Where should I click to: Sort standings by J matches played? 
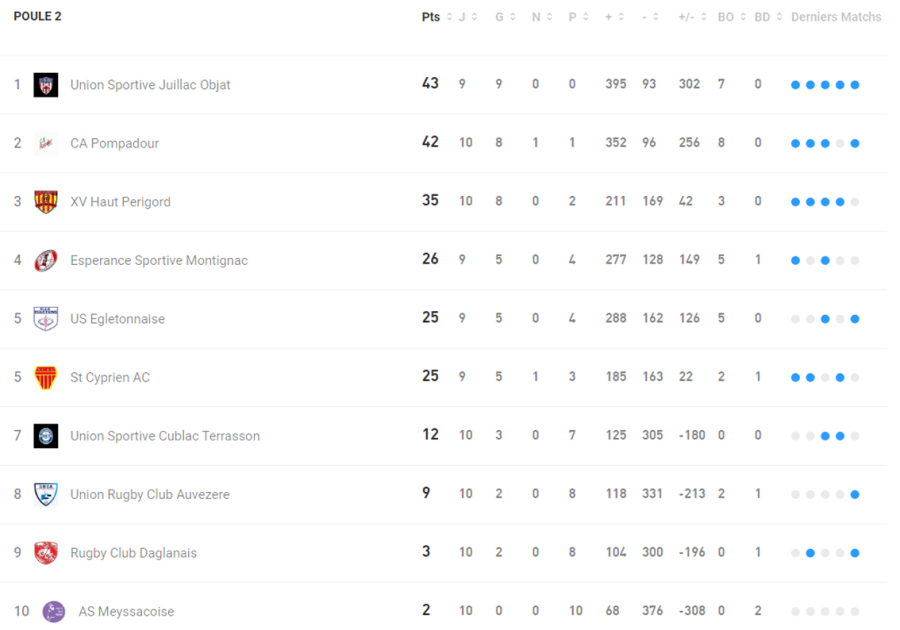click(468, 17)
